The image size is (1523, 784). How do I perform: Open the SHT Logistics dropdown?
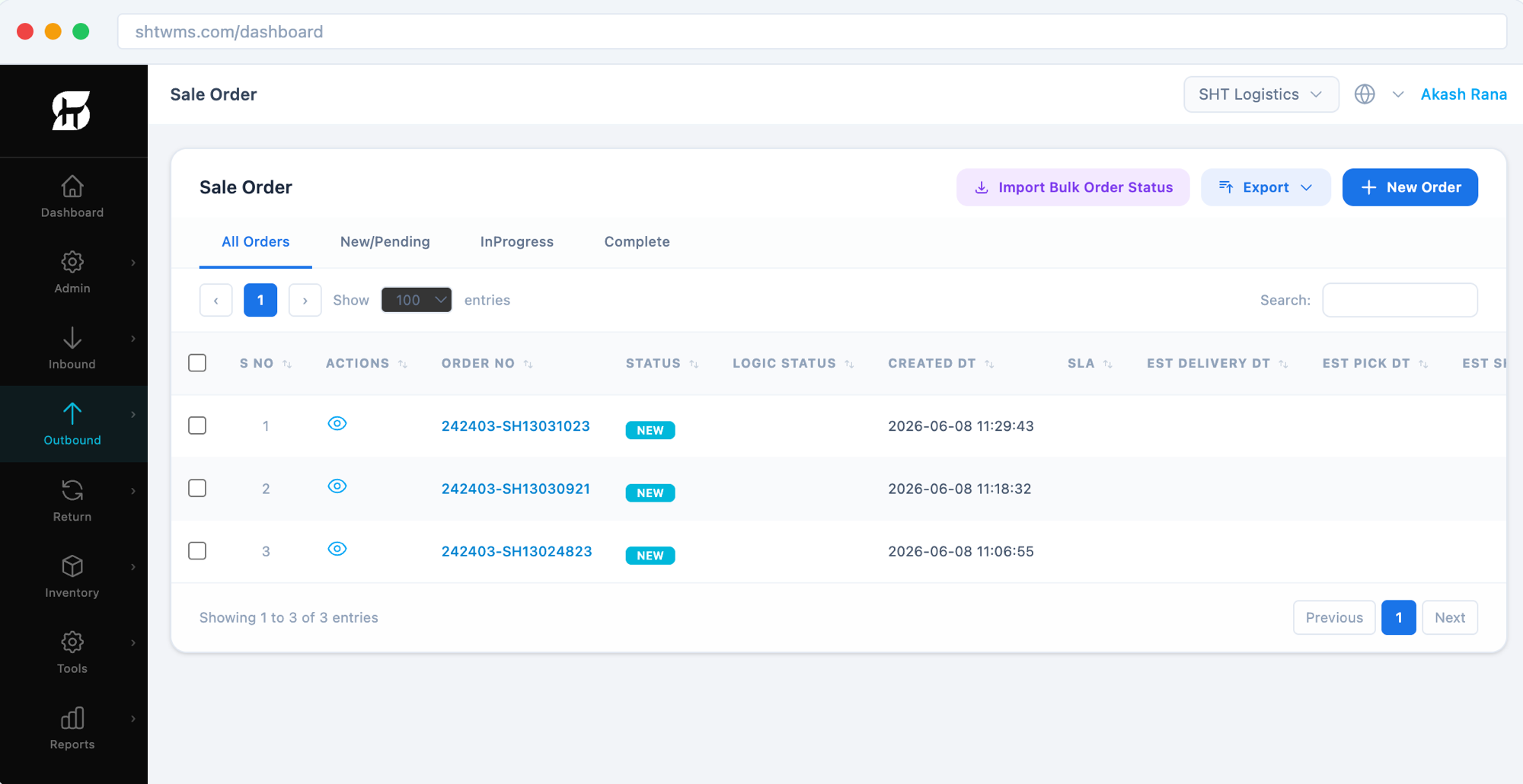point(1261,94)
